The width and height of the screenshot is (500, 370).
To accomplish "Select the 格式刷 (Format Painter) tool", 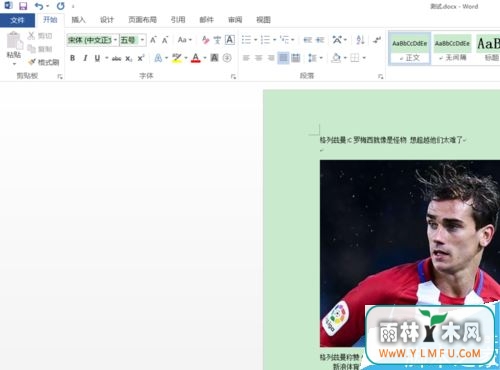I will pos(44,62).
